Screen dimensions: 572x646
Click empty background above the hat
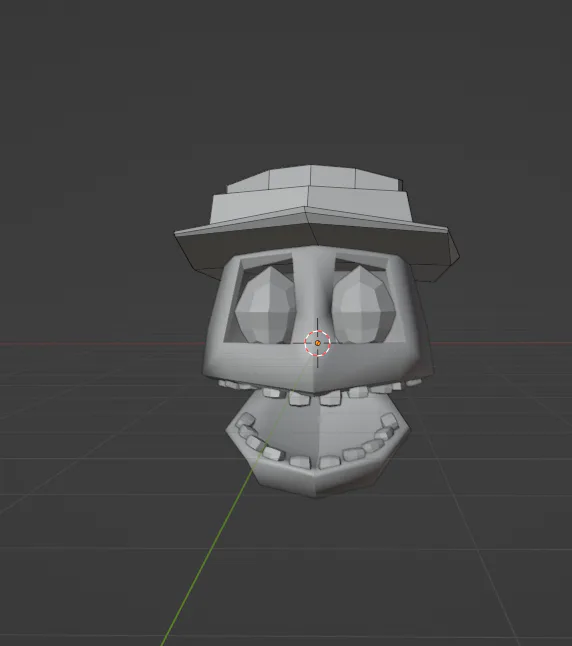click(x=288, y=82)
